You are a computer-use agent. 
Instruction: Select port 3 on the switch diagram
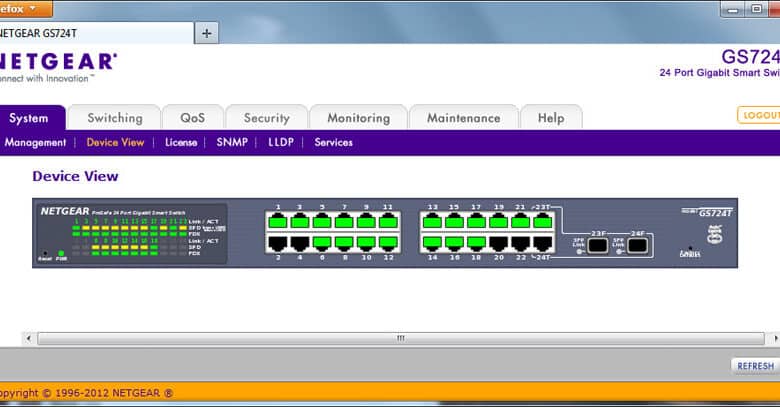click(299, 221)
